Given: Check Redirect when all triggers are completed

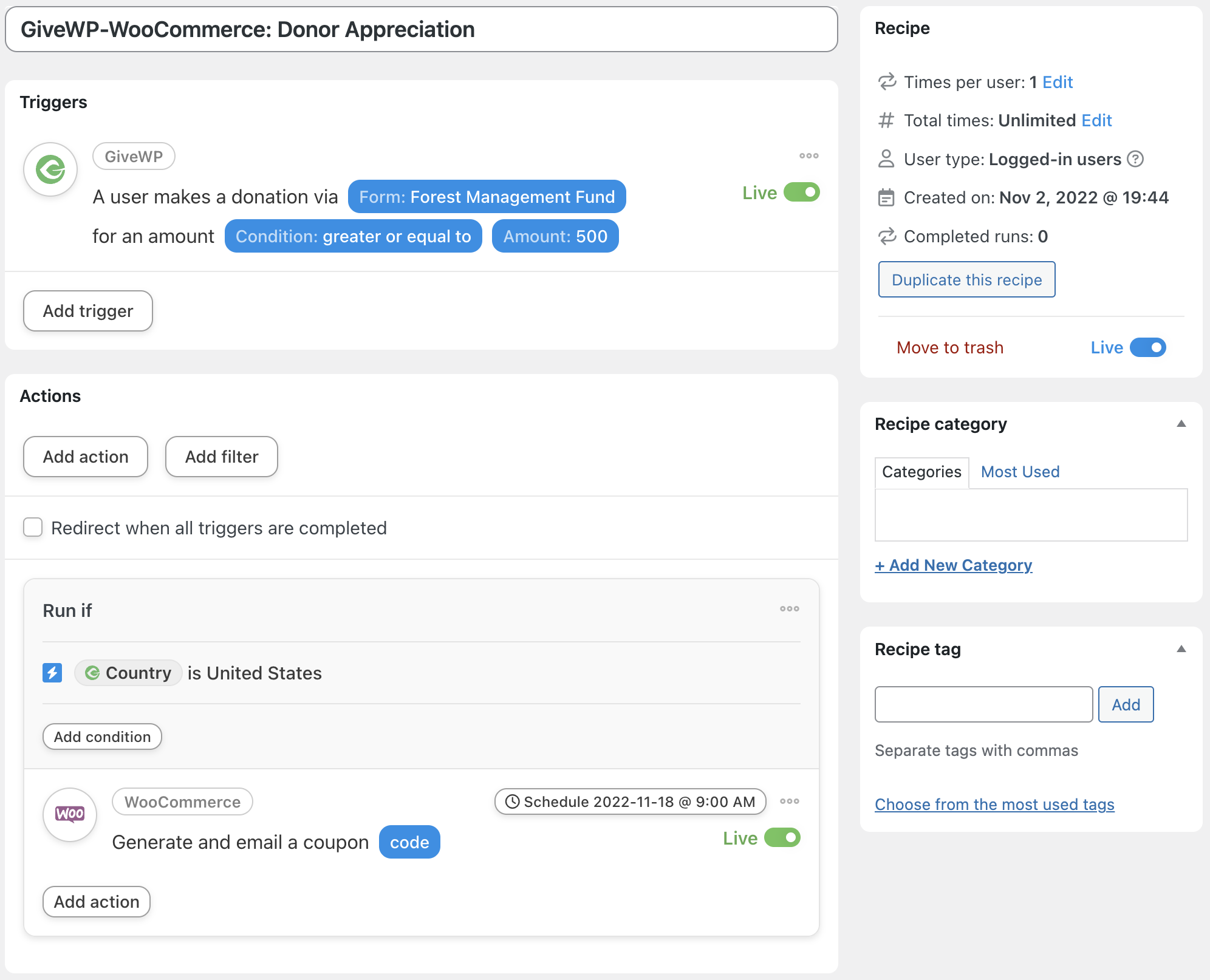Looking at the screenshot, I should [x=33, y=527].
